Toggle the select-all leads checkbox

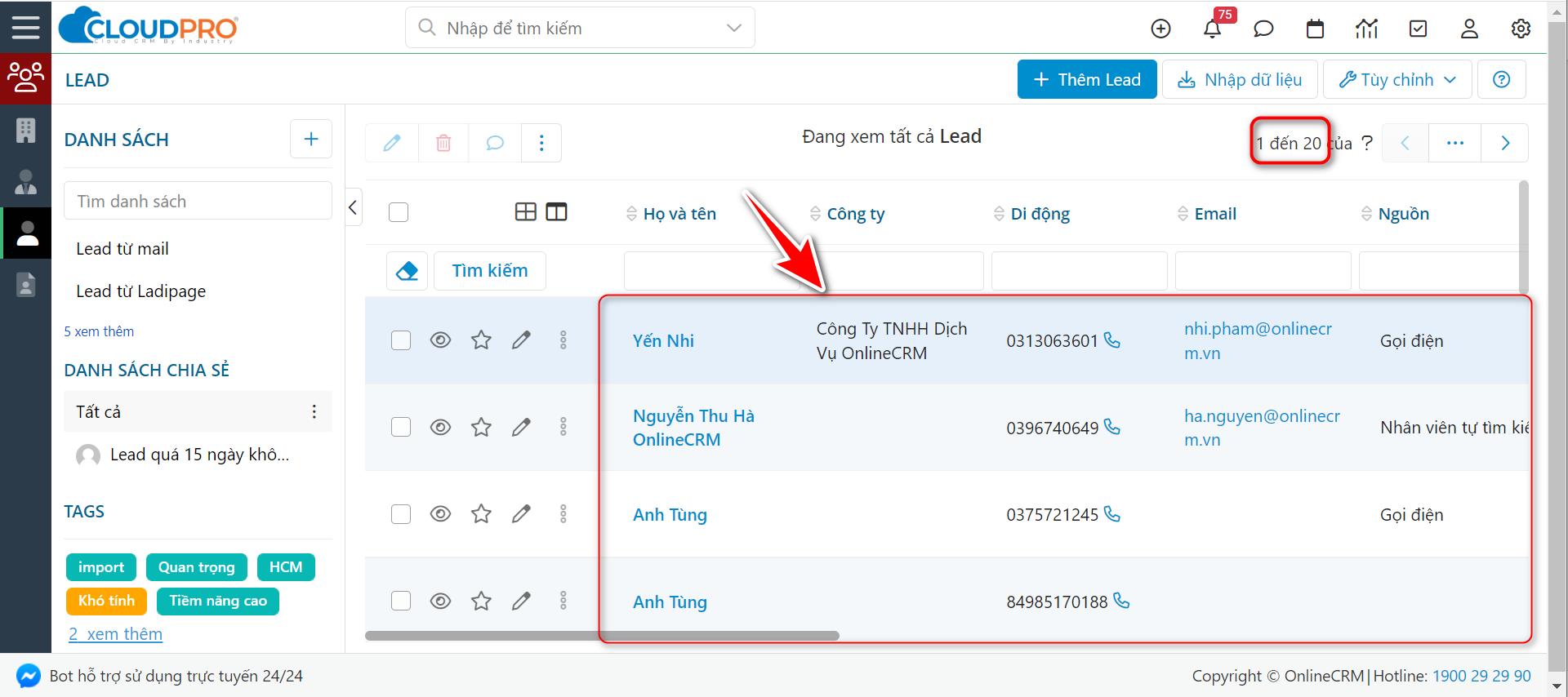(x=399, y=212)
